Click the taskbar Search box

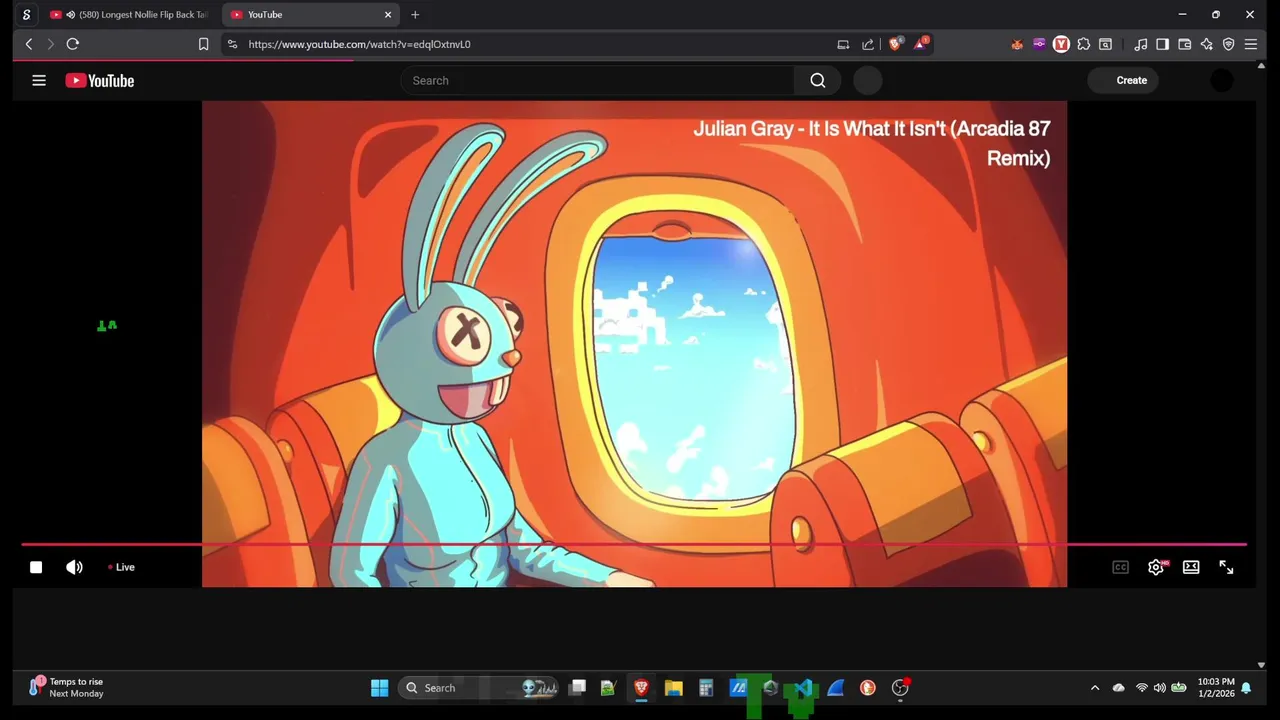click(478, 688)
